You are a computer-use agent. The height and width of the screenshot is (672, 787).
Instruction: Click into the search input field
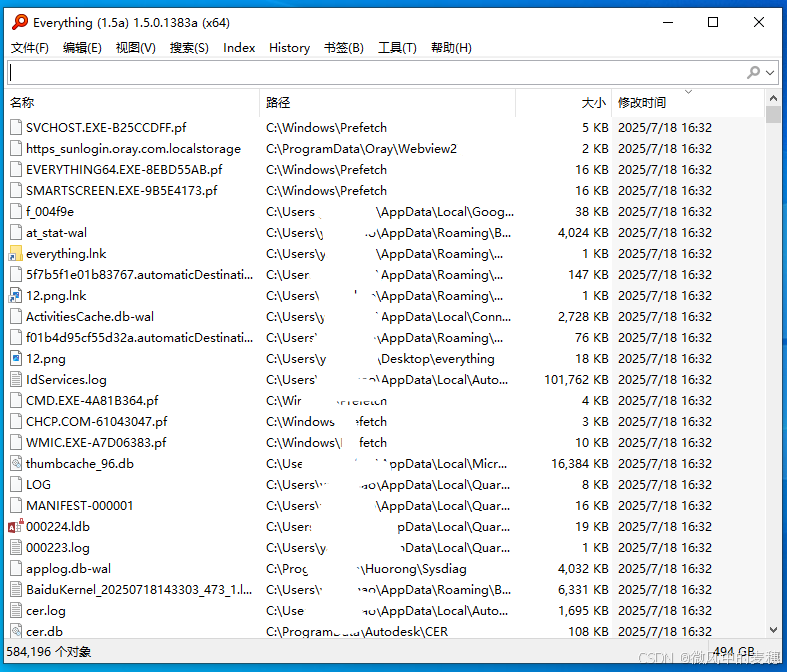(x=376, y=73)
